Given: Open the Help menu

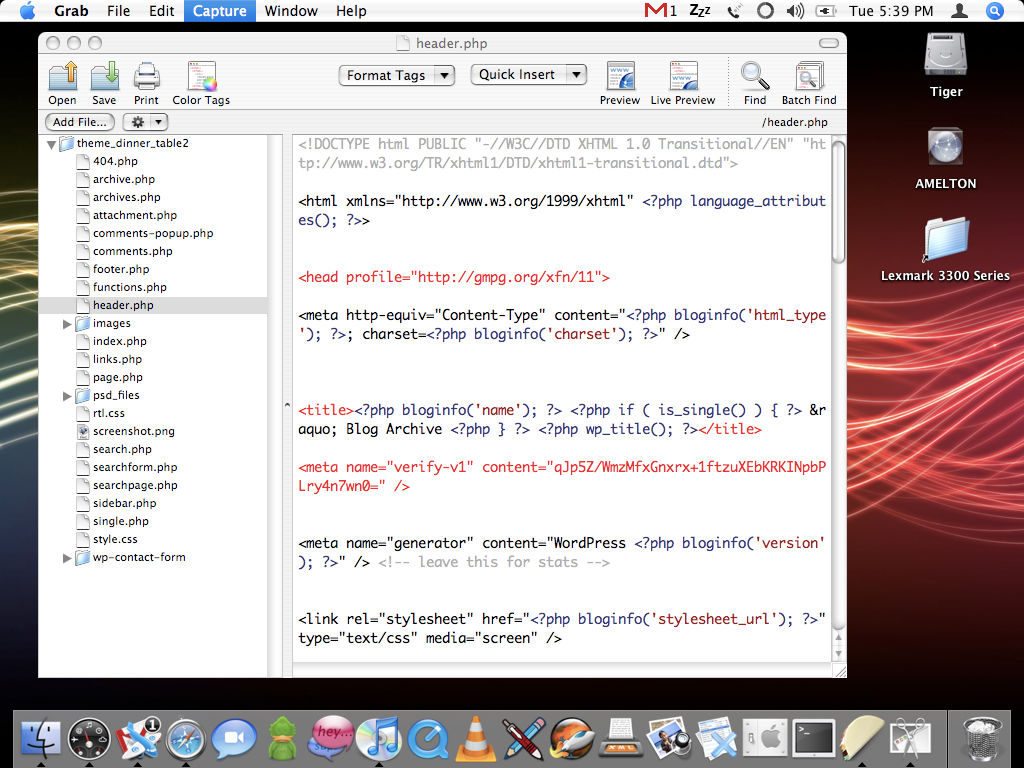Looking at the screenshot, I should click(x=351, y=11).
